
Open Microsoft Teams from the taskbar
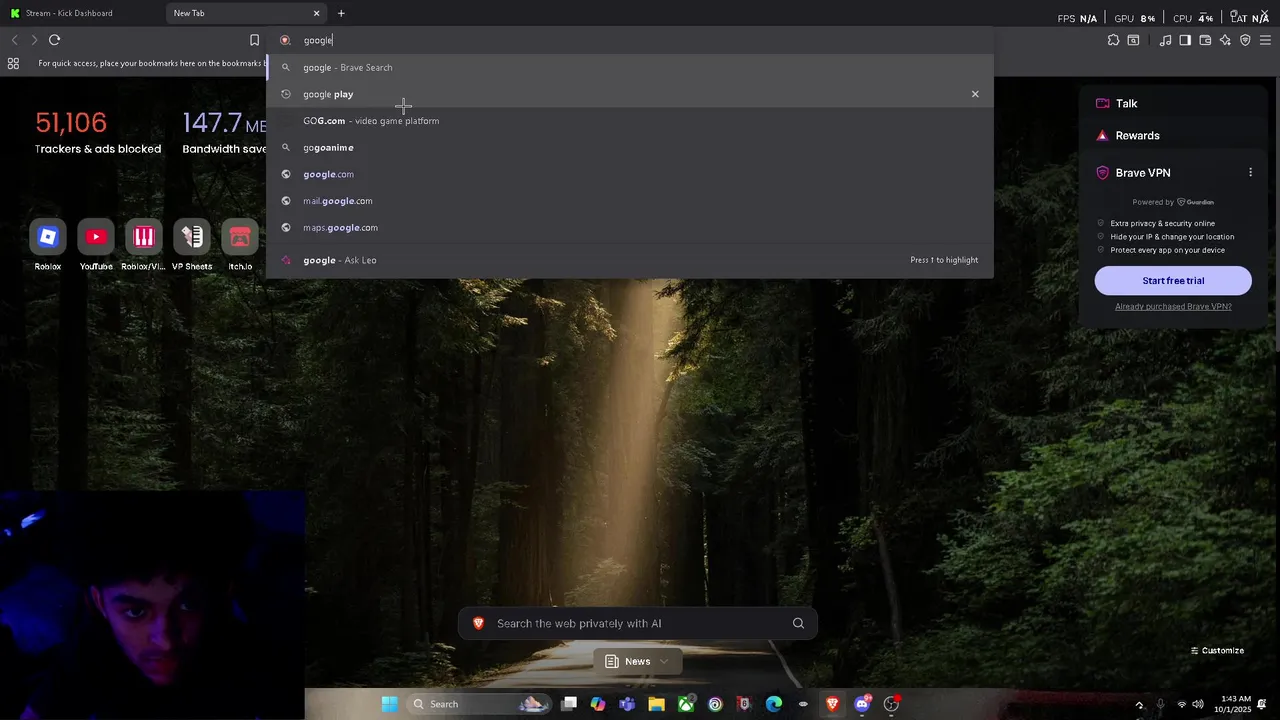tap(627, 704)
